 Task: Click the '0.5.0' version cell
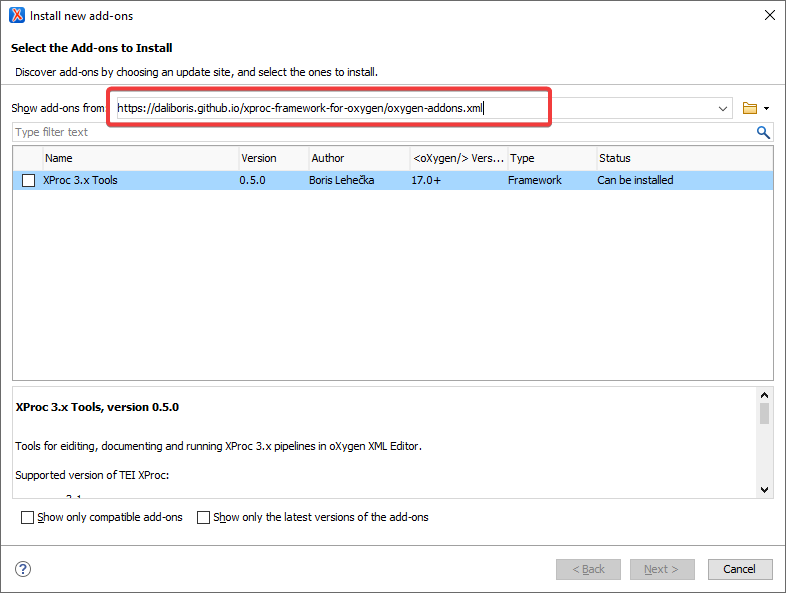click(x=252, y=180)
